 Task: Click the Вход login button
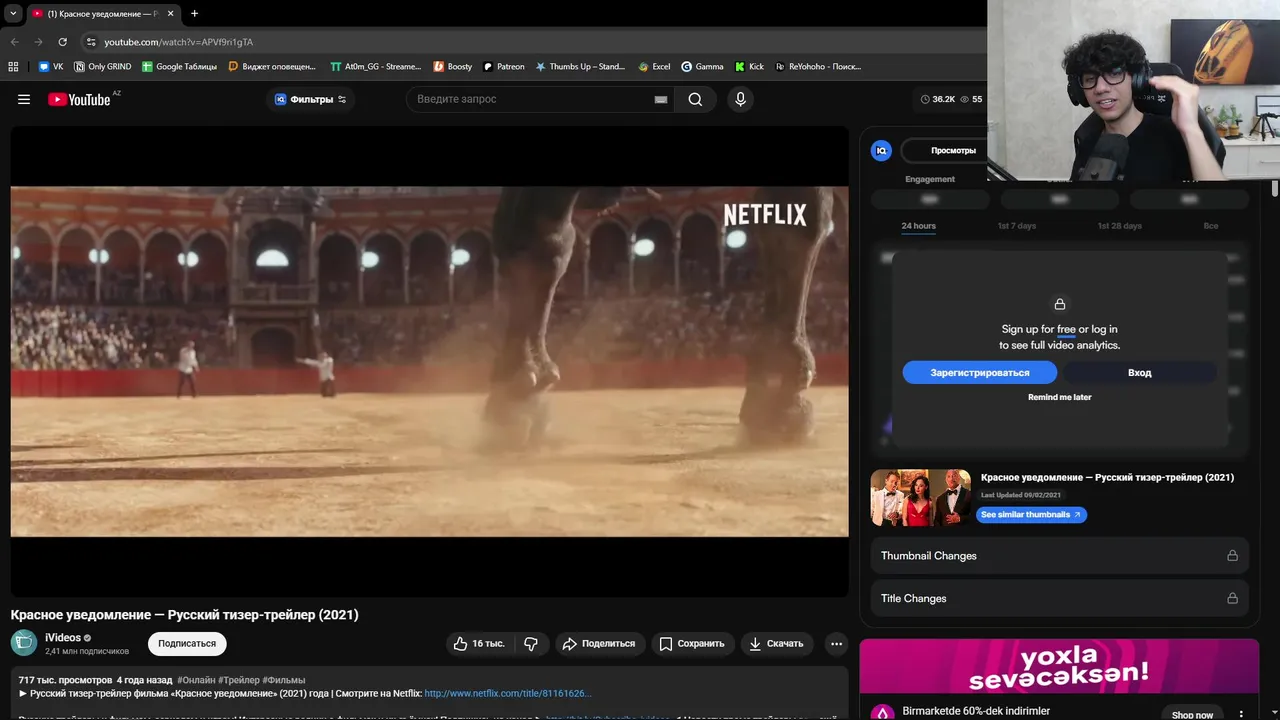pos(1140,372)
